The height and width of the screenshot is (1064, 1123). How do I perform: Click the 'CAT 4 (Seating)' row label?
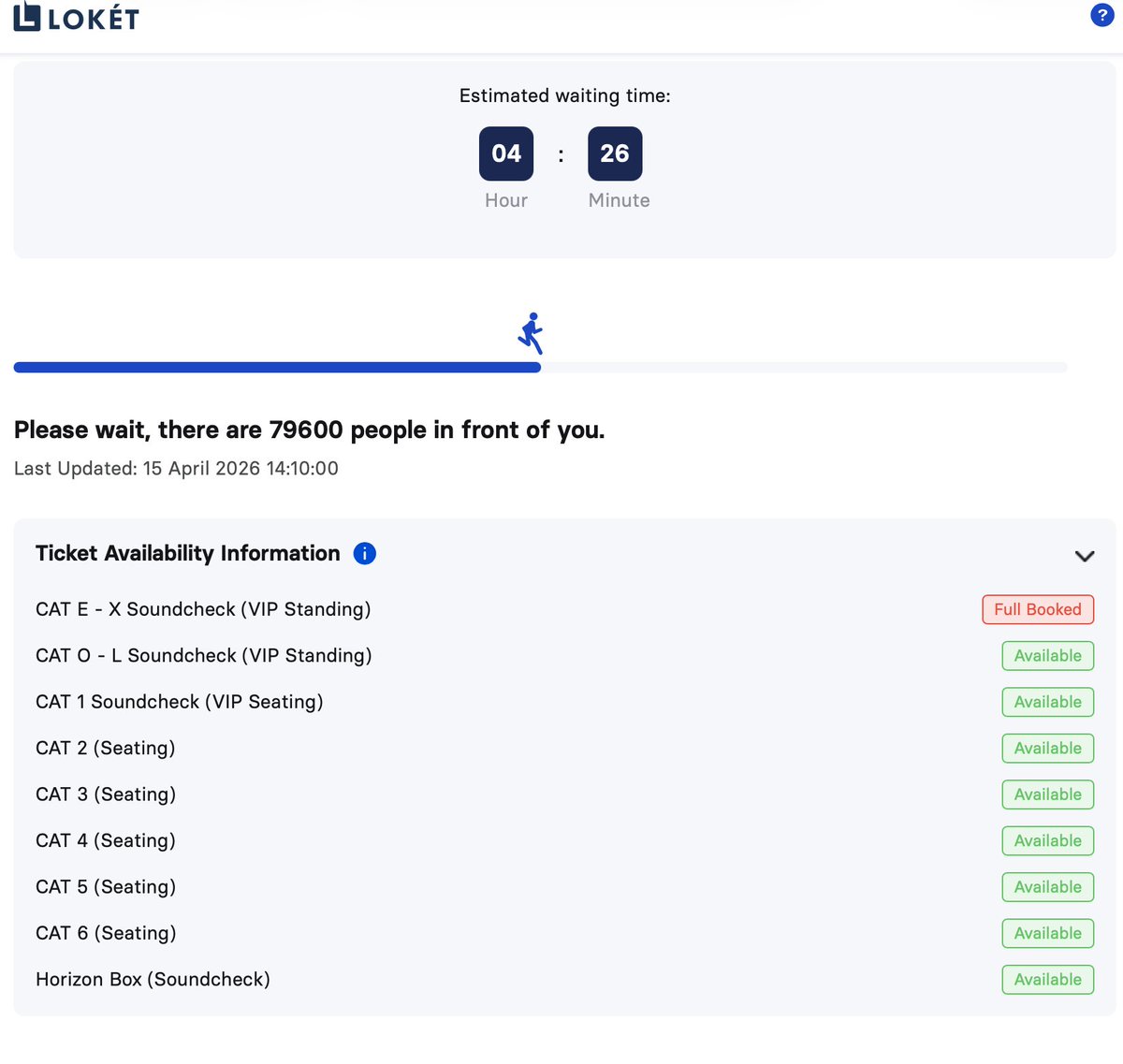[106, 840]
